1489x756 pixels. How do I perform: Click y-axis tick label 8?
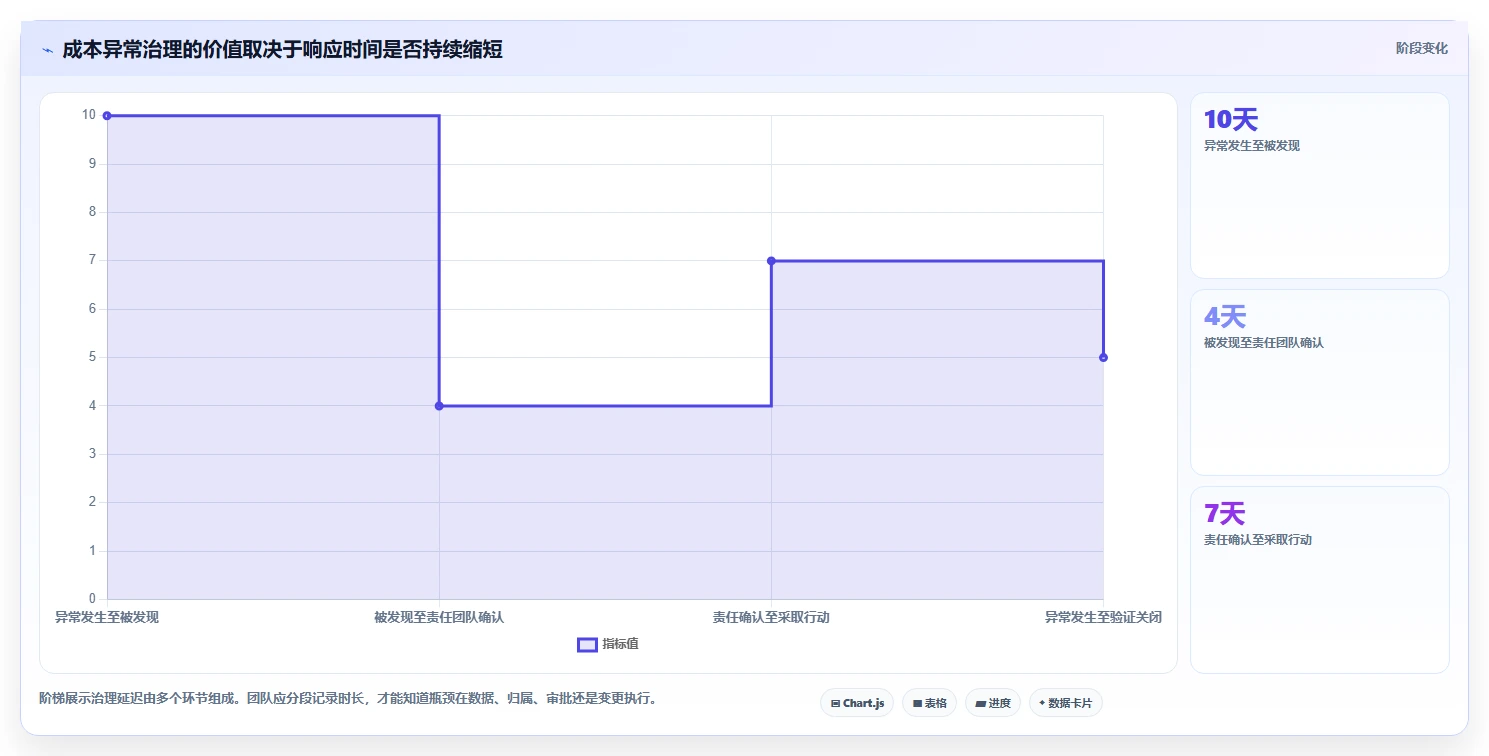tap(92, 212)
